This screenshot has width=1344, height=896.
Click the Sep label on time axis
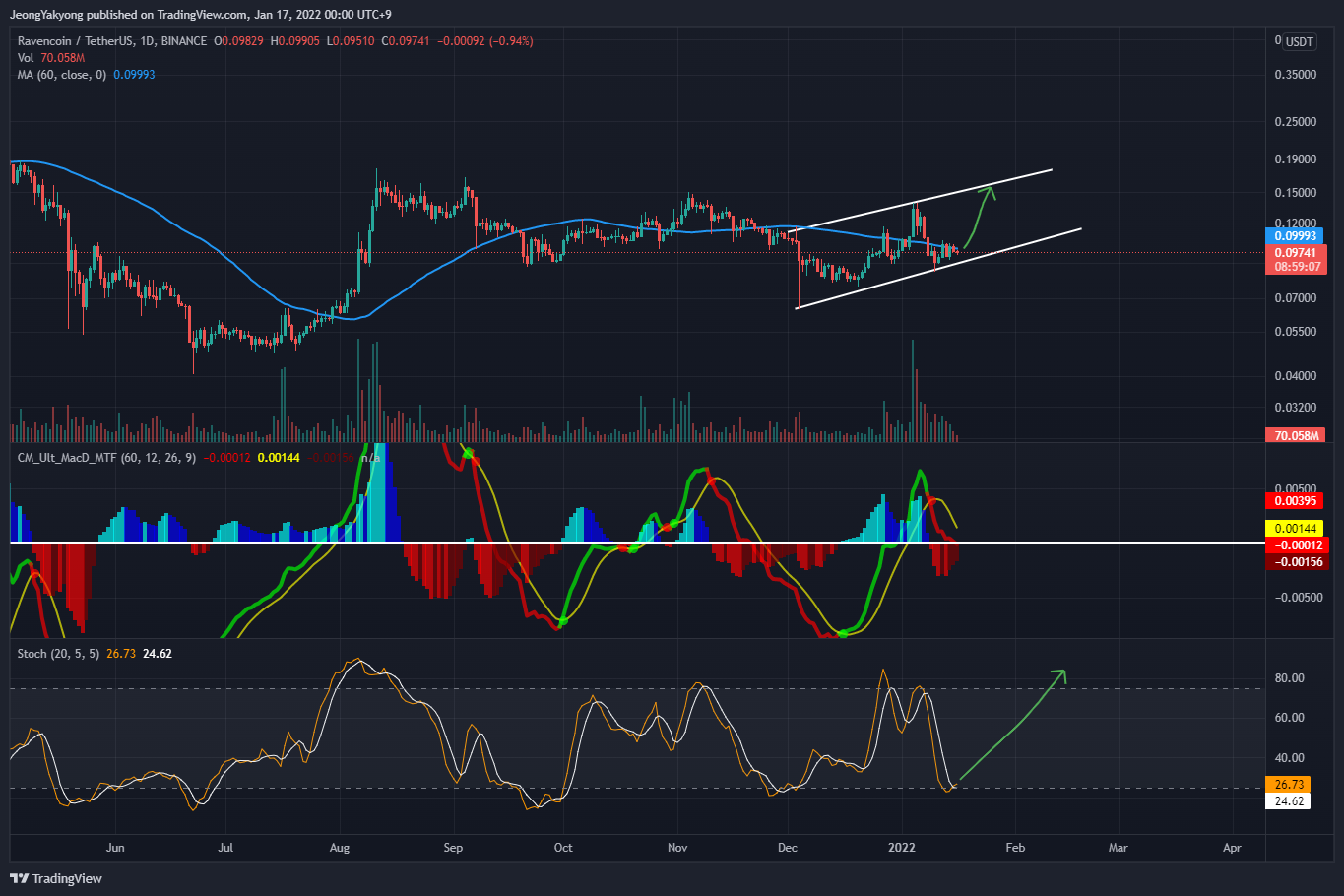click(453, 848)
